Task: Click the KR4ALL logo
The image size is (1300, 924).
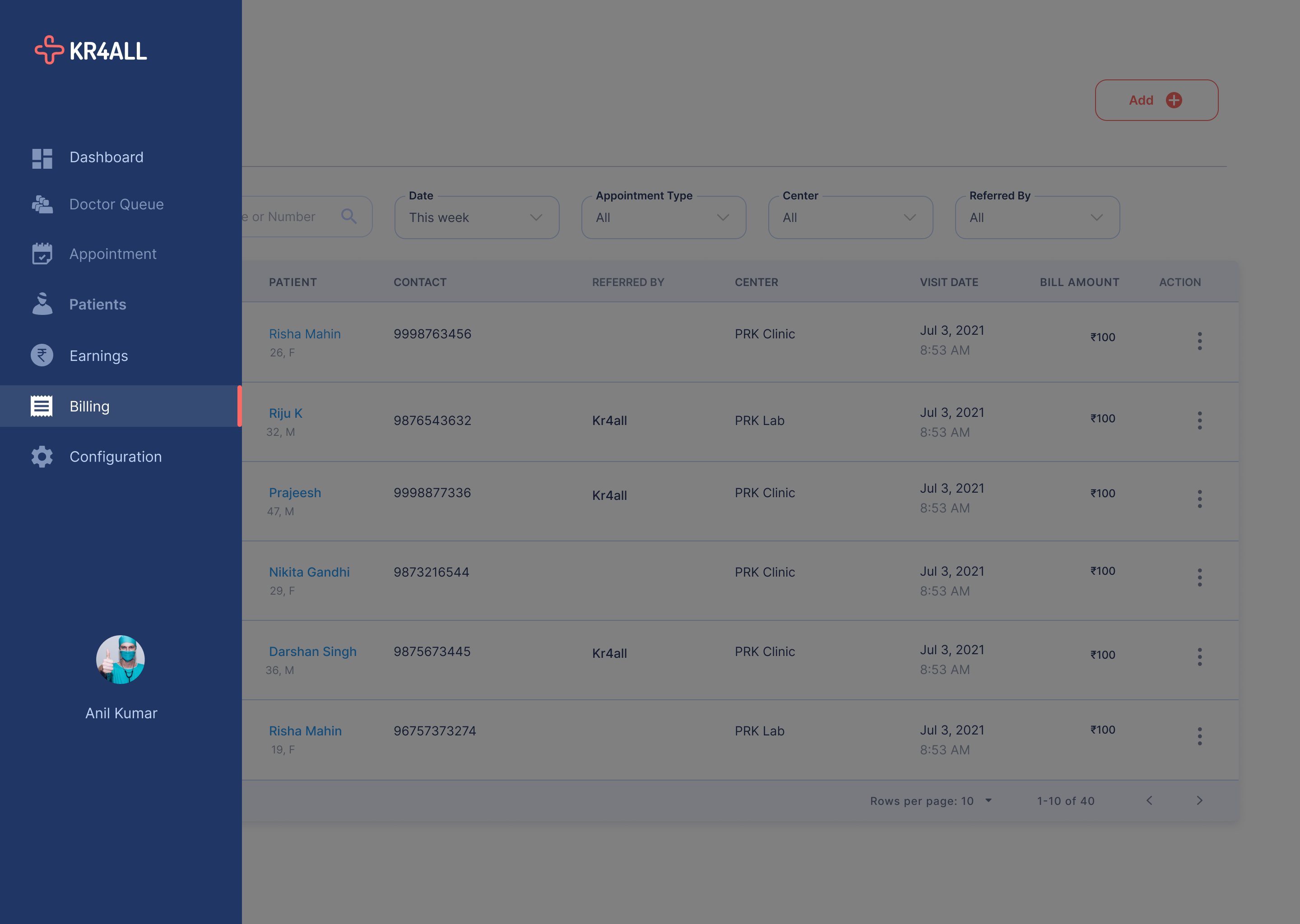Action: click(91, 50)
